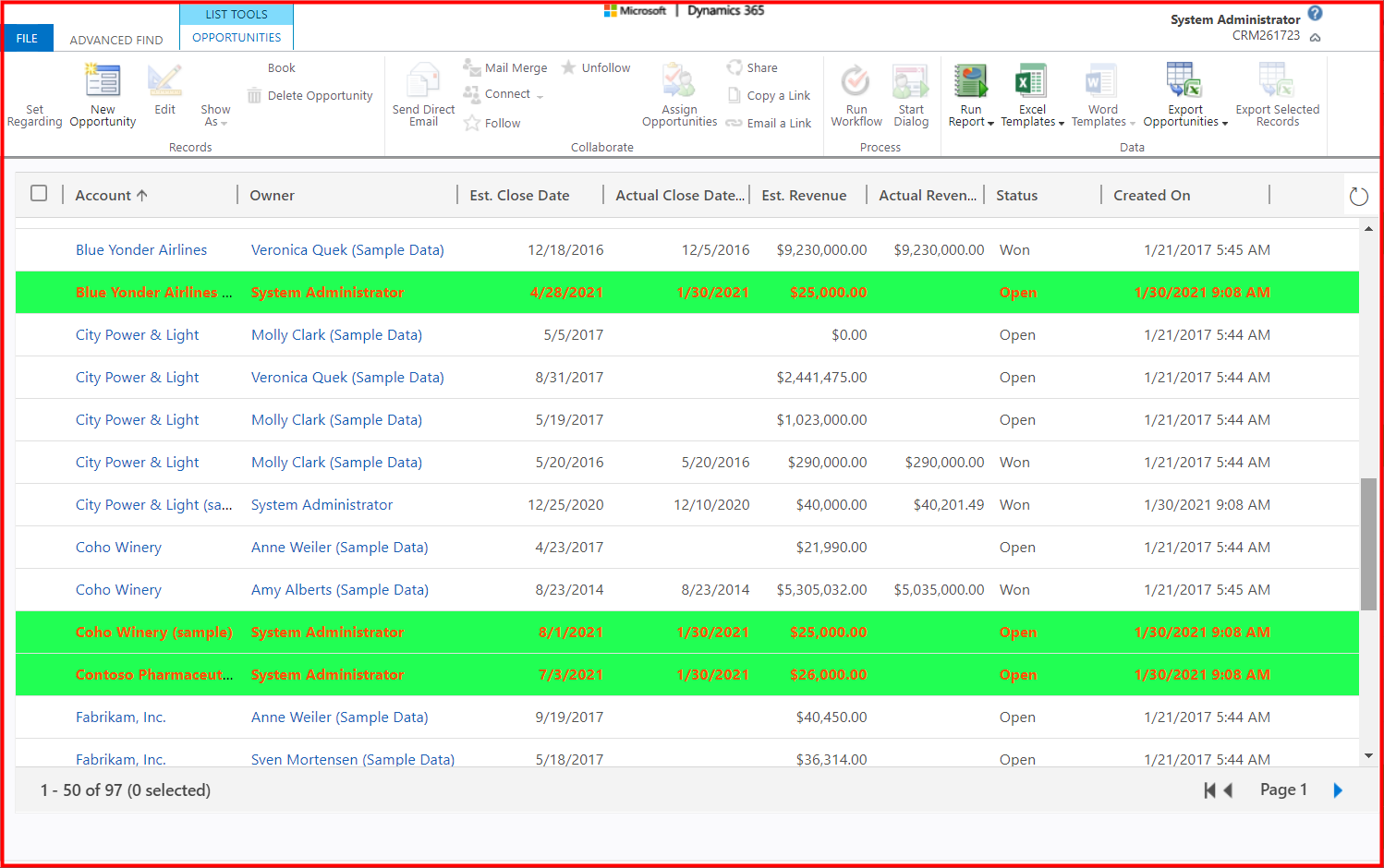Image resolution: width=1384 pixels, height=868 pixels.
Task: Go to the first page of results
Action: 1209,790
